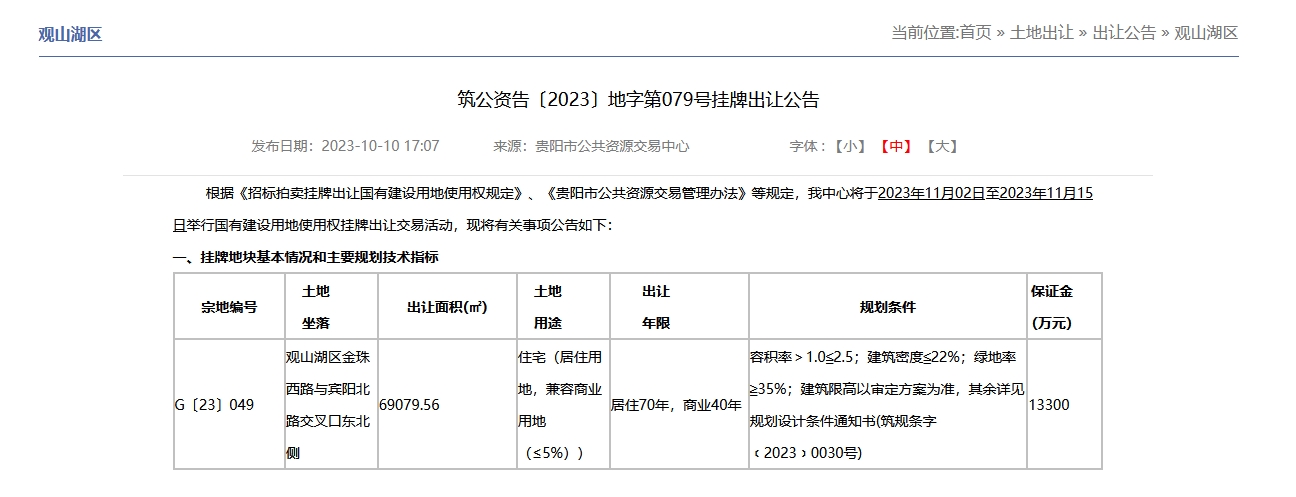Click the publish date 2023-10-10 17:07
1296x497 pixels.
380,146
